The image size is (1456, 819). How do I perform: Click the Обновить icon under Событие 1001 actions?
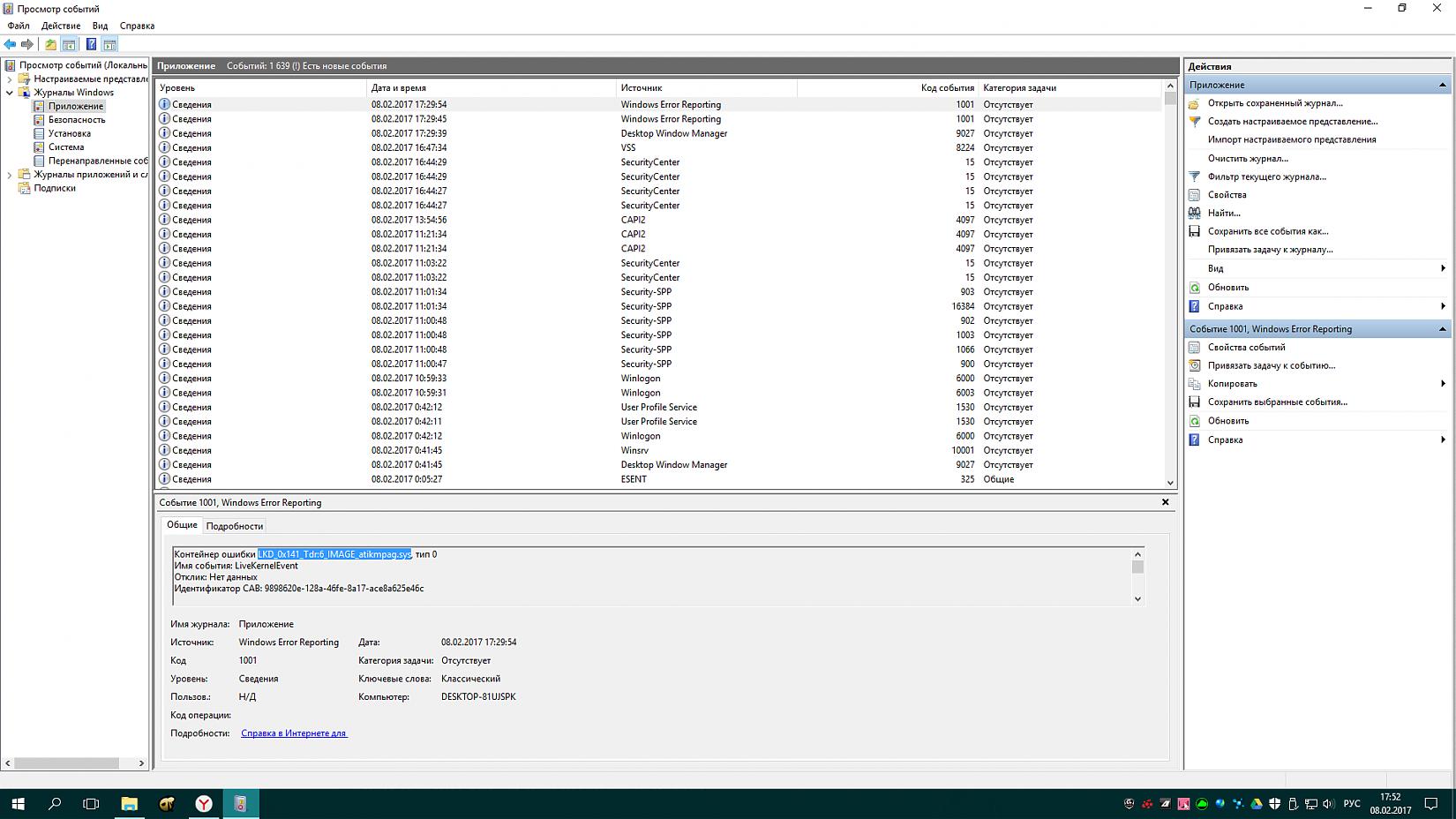pos(1194,421)
